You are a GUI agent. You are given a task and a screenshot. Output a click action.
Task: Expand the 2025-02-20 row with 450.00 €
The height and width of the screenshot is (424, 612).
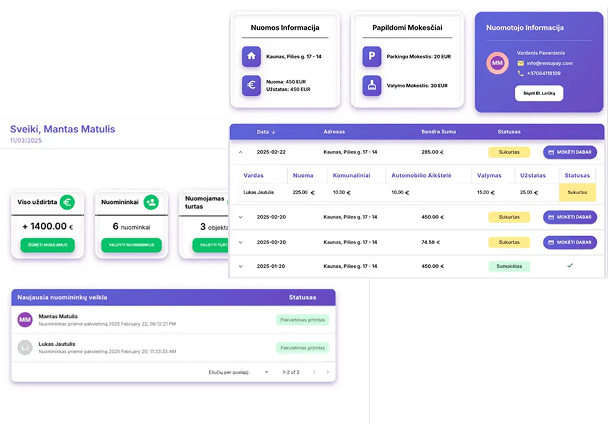pos(240,217)
